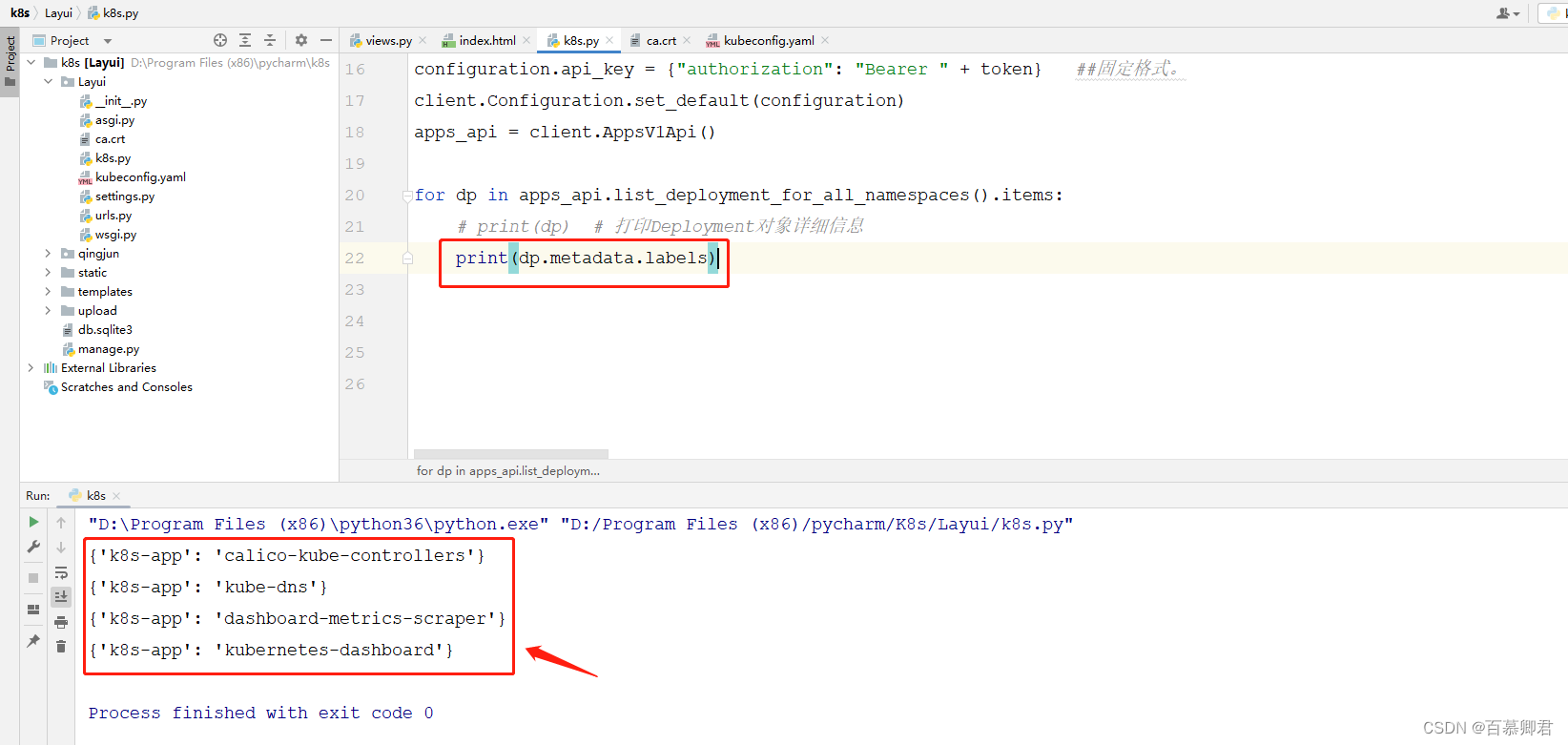Toggle soft-wrap in the Run console
This screenshot has height=745, width=1568.
pyautogui.click(x=61, y=572)
